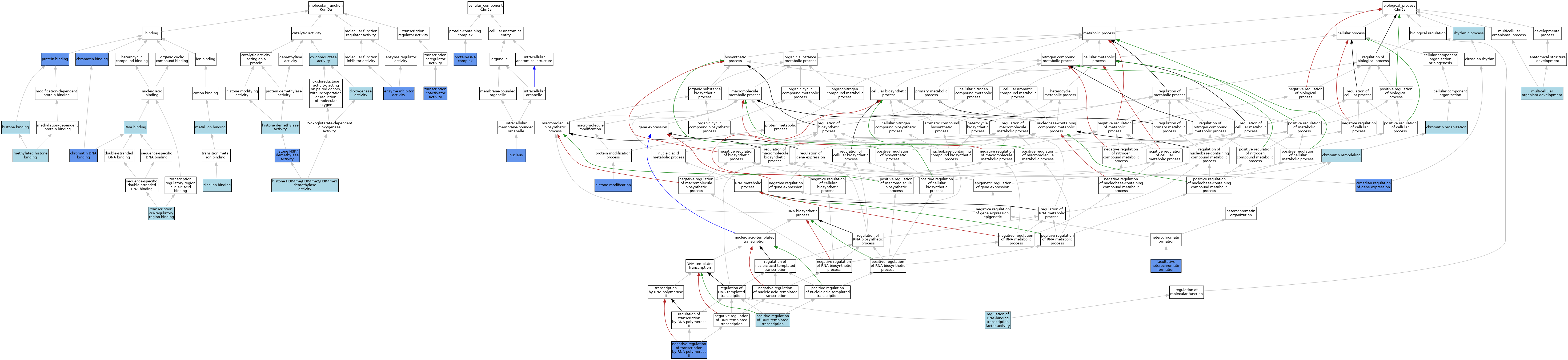Viewport: 1568px width, 360px height.
Task: Click 'regulation of molecular function' node
Action: pos(1186,292)
